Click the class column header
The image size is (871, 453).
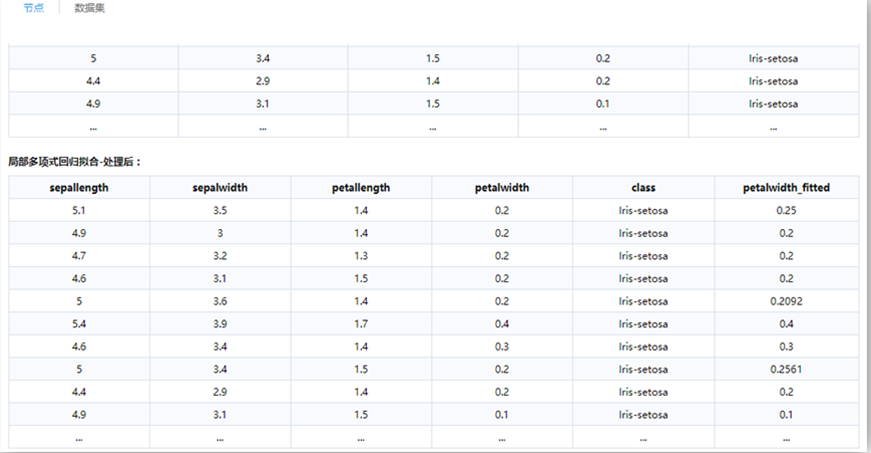click(643, 187)
